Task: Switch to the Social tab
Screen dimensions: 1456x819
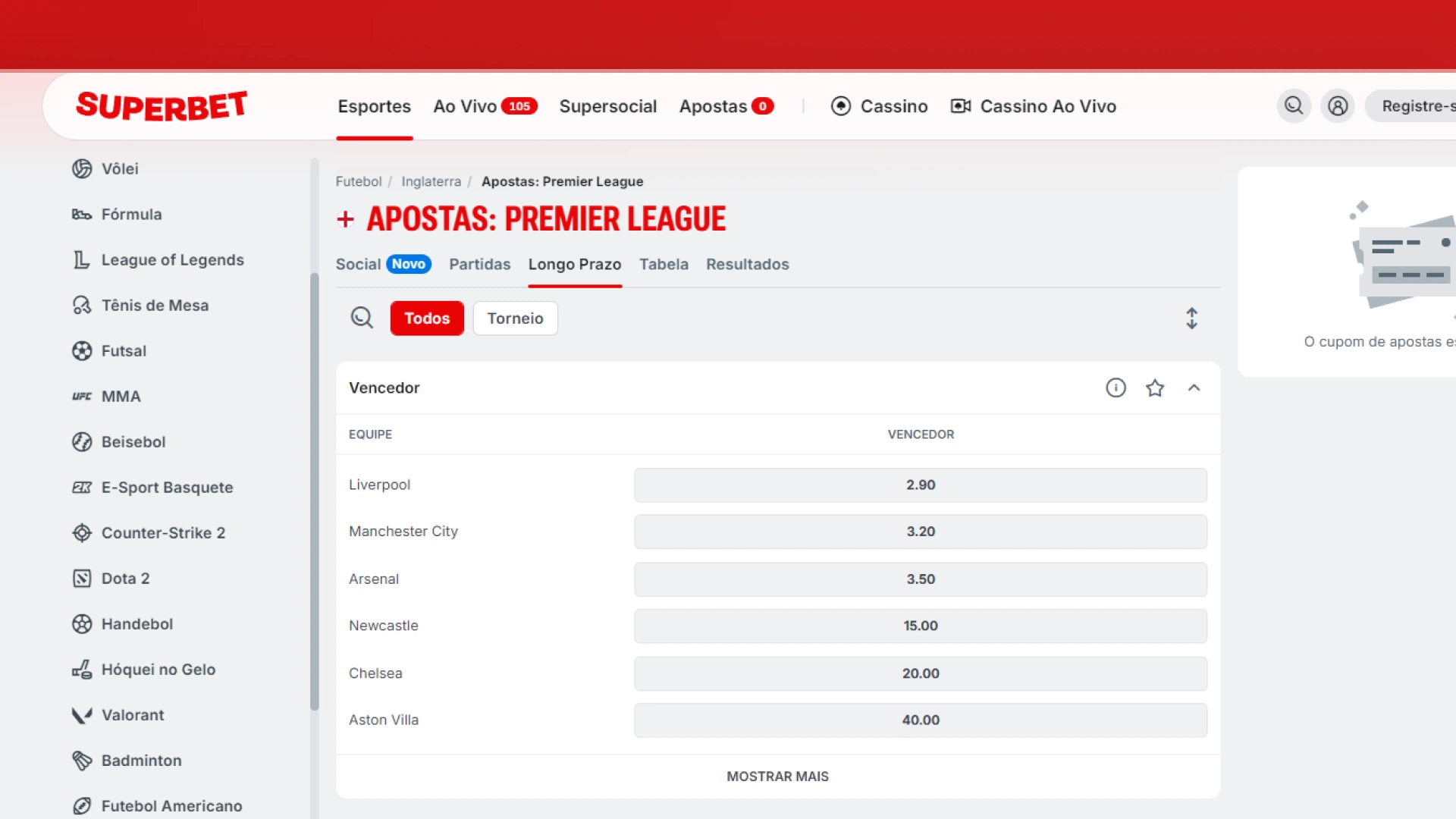Action: click(384, 264)
